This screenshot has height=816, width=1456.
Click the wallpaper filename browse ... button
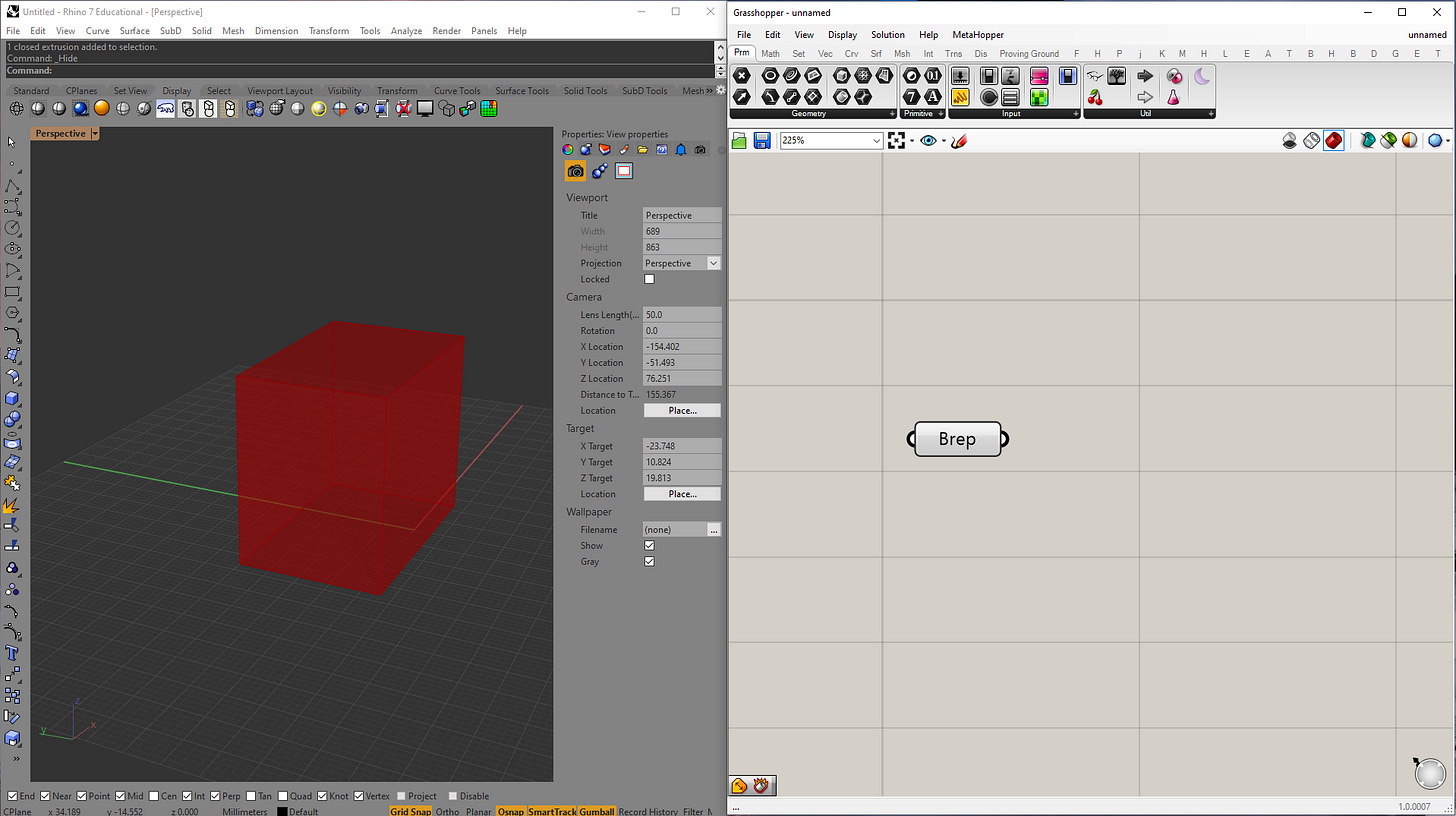click(714, 530)
